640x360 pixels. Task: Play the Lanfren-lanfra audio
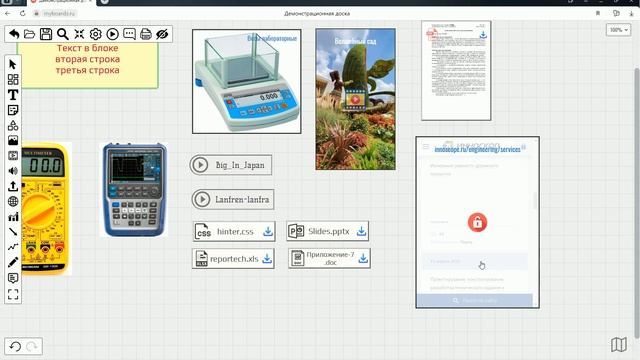coord(202,200)
